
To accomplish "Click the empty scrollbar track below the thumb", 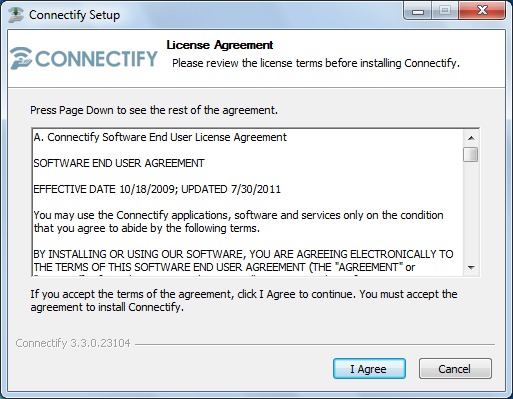I will pos(471,211).
